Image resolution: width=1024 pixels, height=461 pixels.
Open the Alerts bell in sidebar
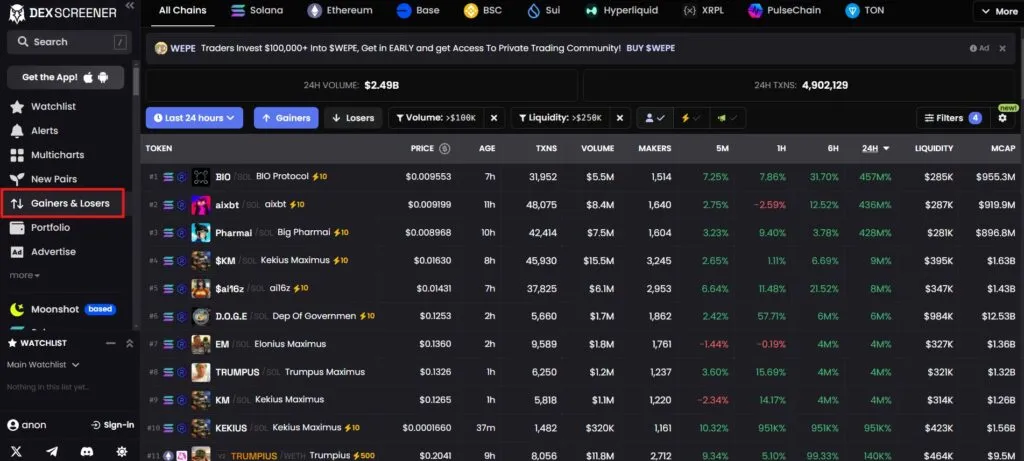pyautogui.click(x=44, y=130)
